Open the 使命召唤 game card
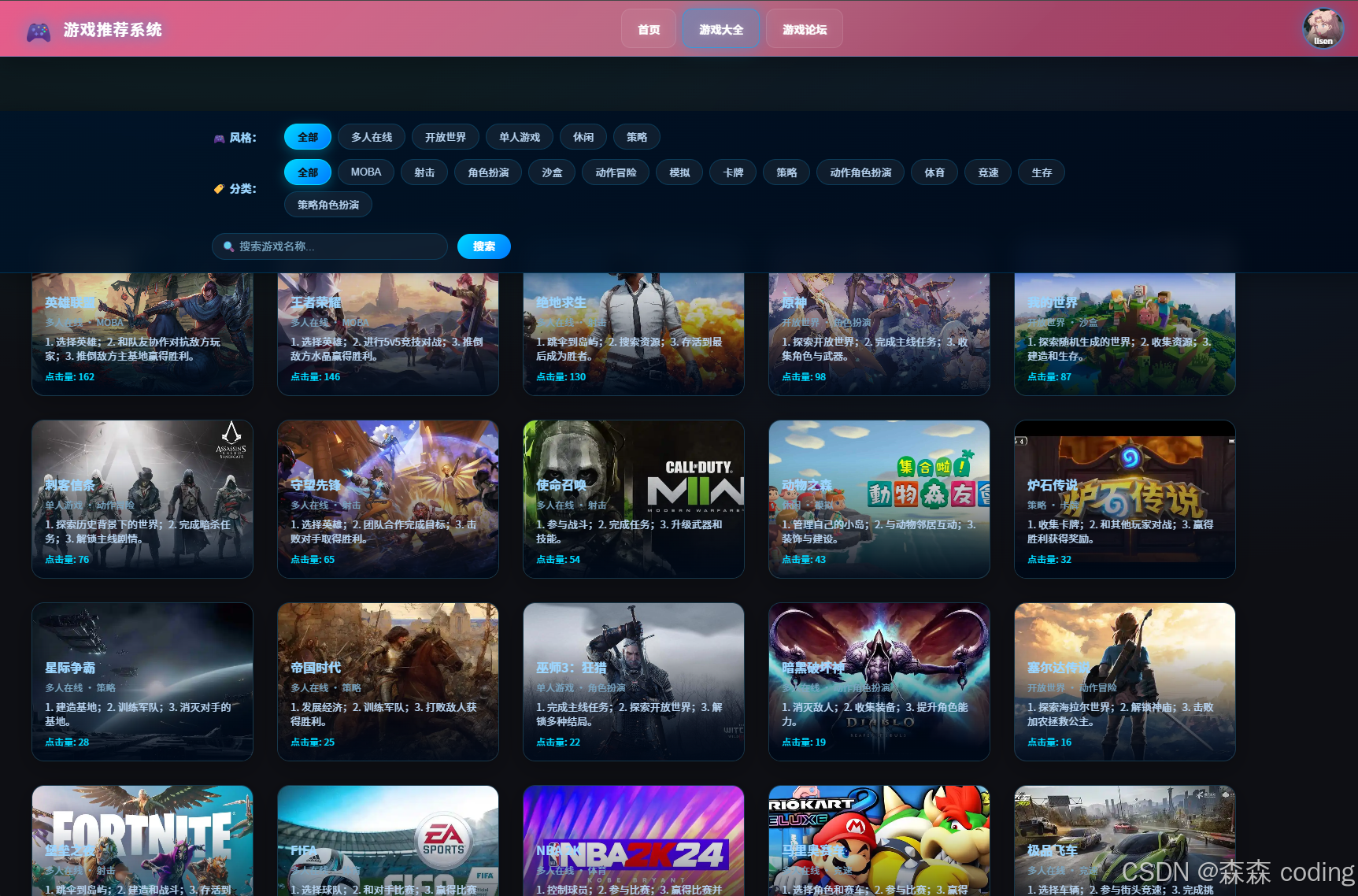Image resolution: width=1358 pixels, height=896 pixels. 634,499
